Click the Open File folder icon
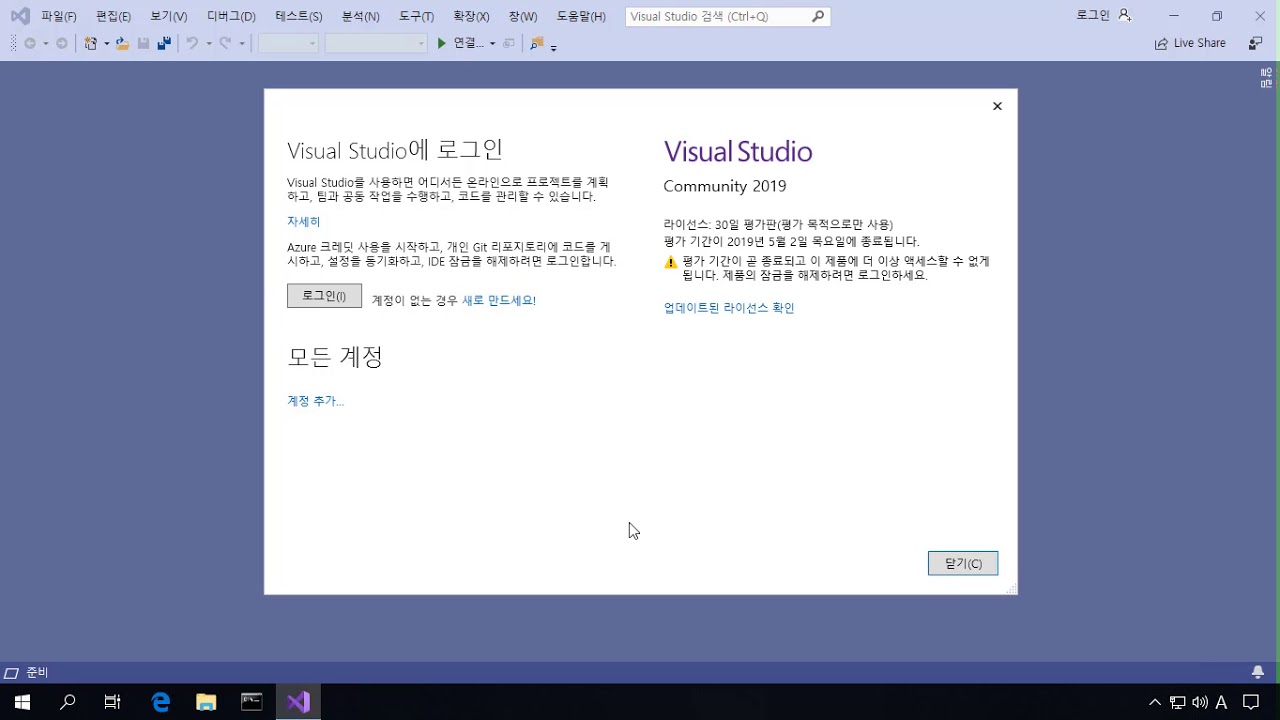The height and width of the screenshot is (720, 1280). (122, 43)
